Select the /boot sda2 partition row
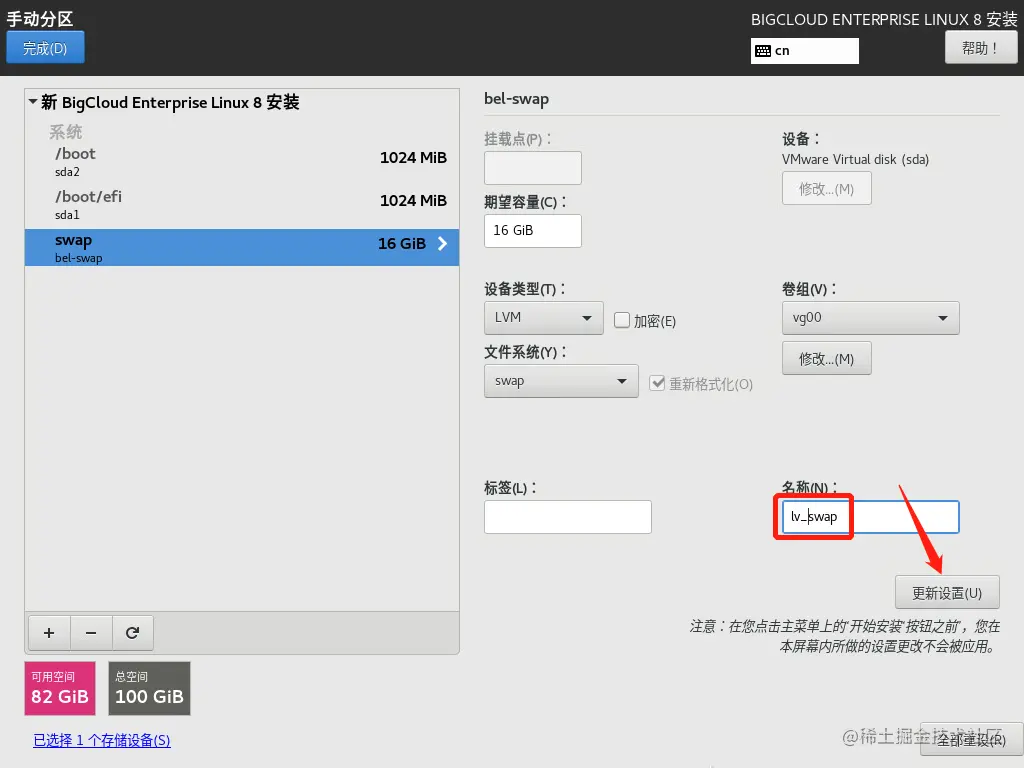Screen dimensions: 1024x768 point(242,162)
